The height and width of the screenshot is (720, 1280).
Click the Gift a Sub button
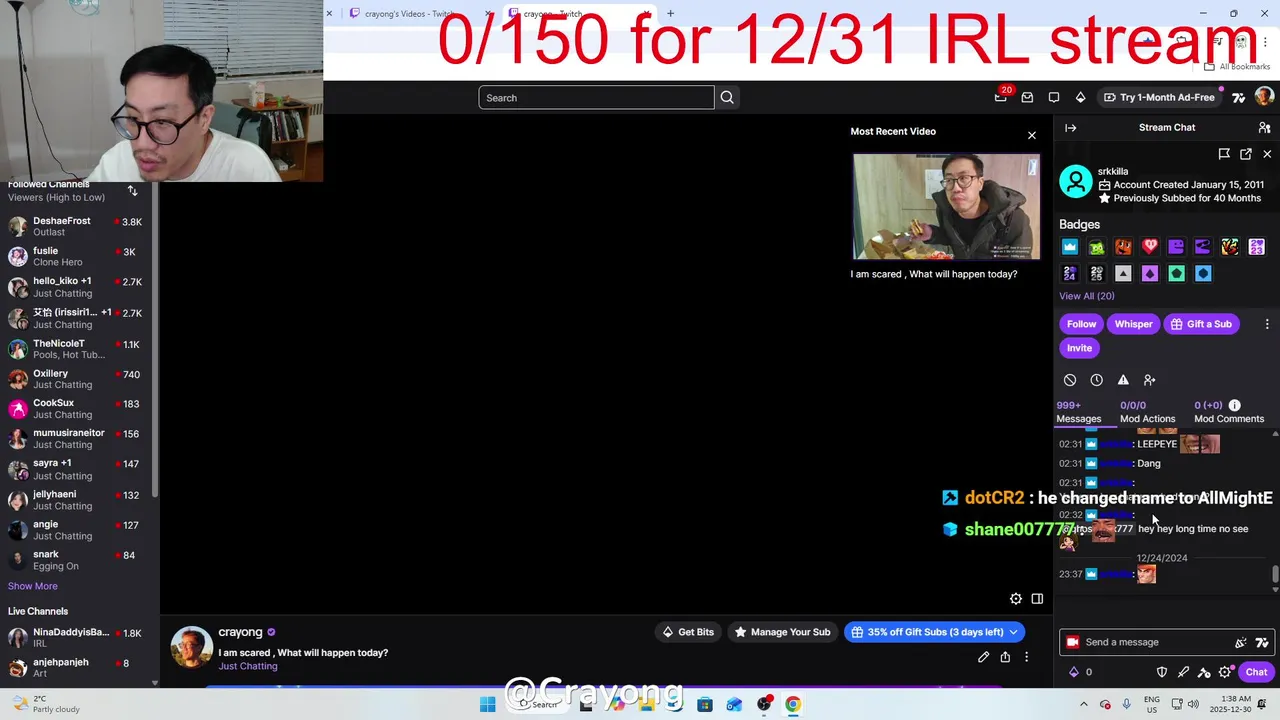(1201, 324)
